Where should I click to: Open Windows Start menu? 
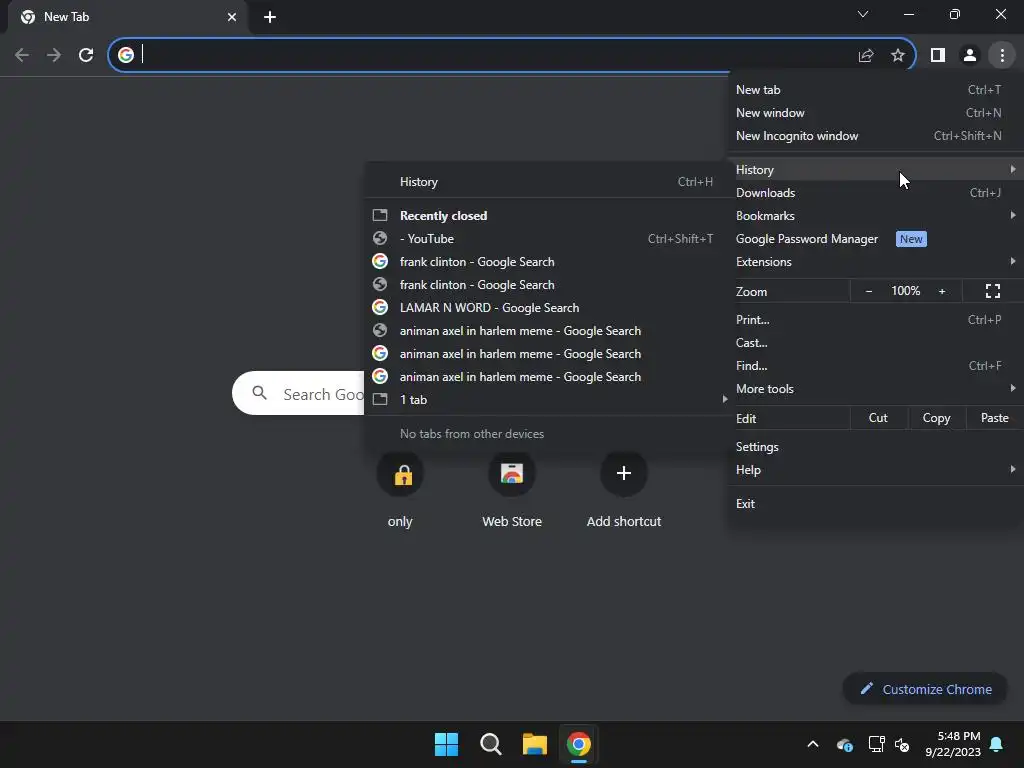(447, 744)
